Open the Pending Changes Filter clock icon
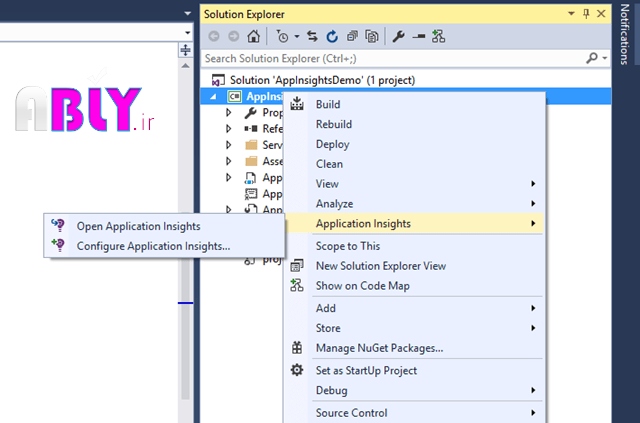This screenshot has height=423, width=640. coord(282,36)
